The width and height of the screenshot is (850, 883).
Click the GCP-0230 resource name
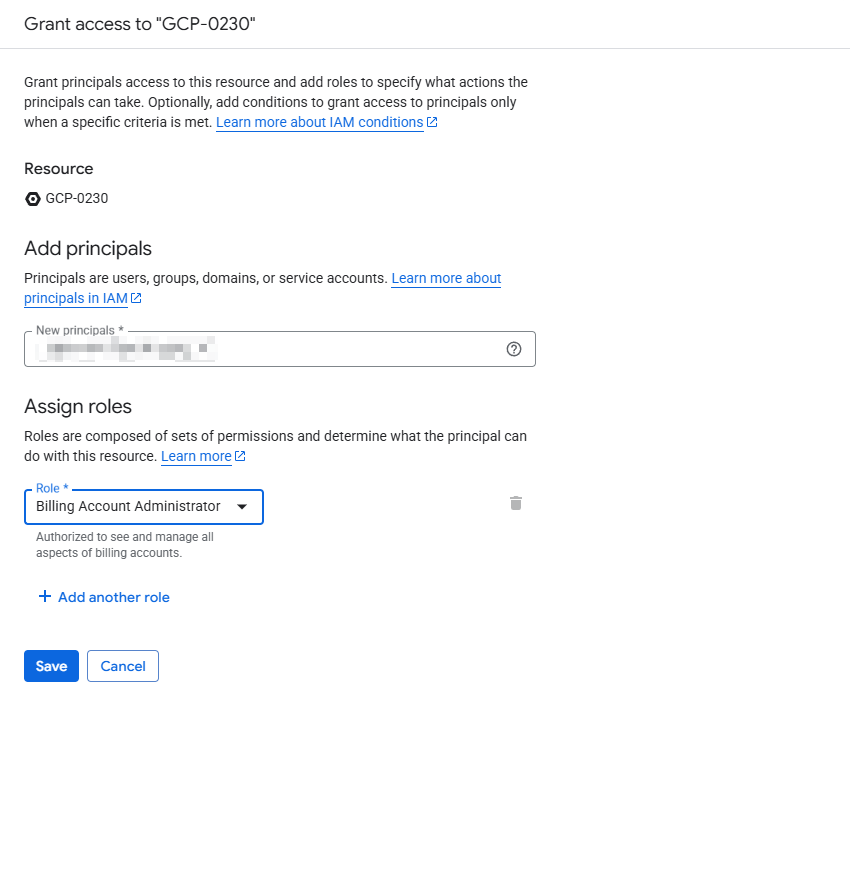[77, 198]
